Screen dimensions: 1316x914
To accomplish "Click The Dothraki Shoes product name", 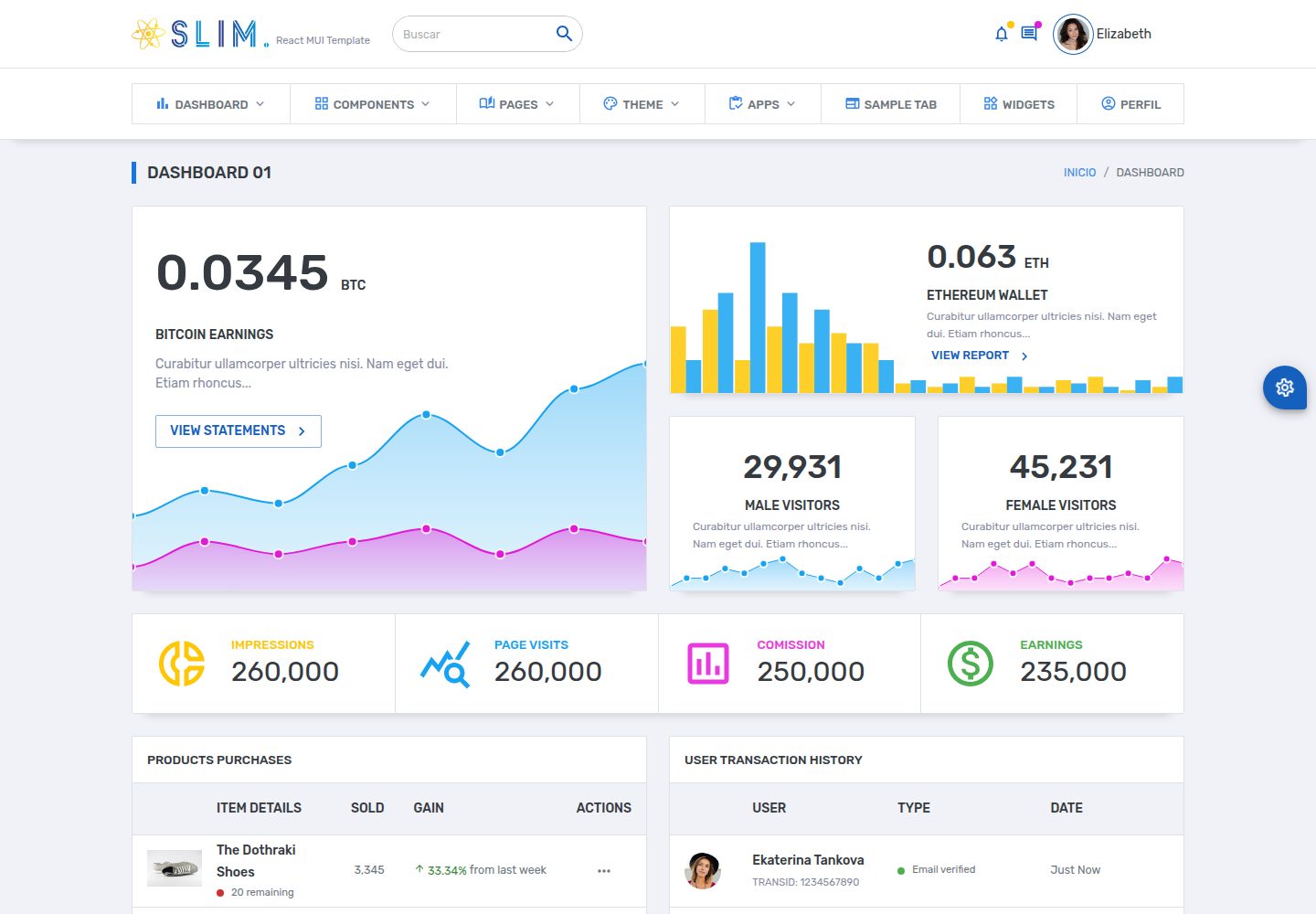I will pyautogui.click(x=256, y=861).
